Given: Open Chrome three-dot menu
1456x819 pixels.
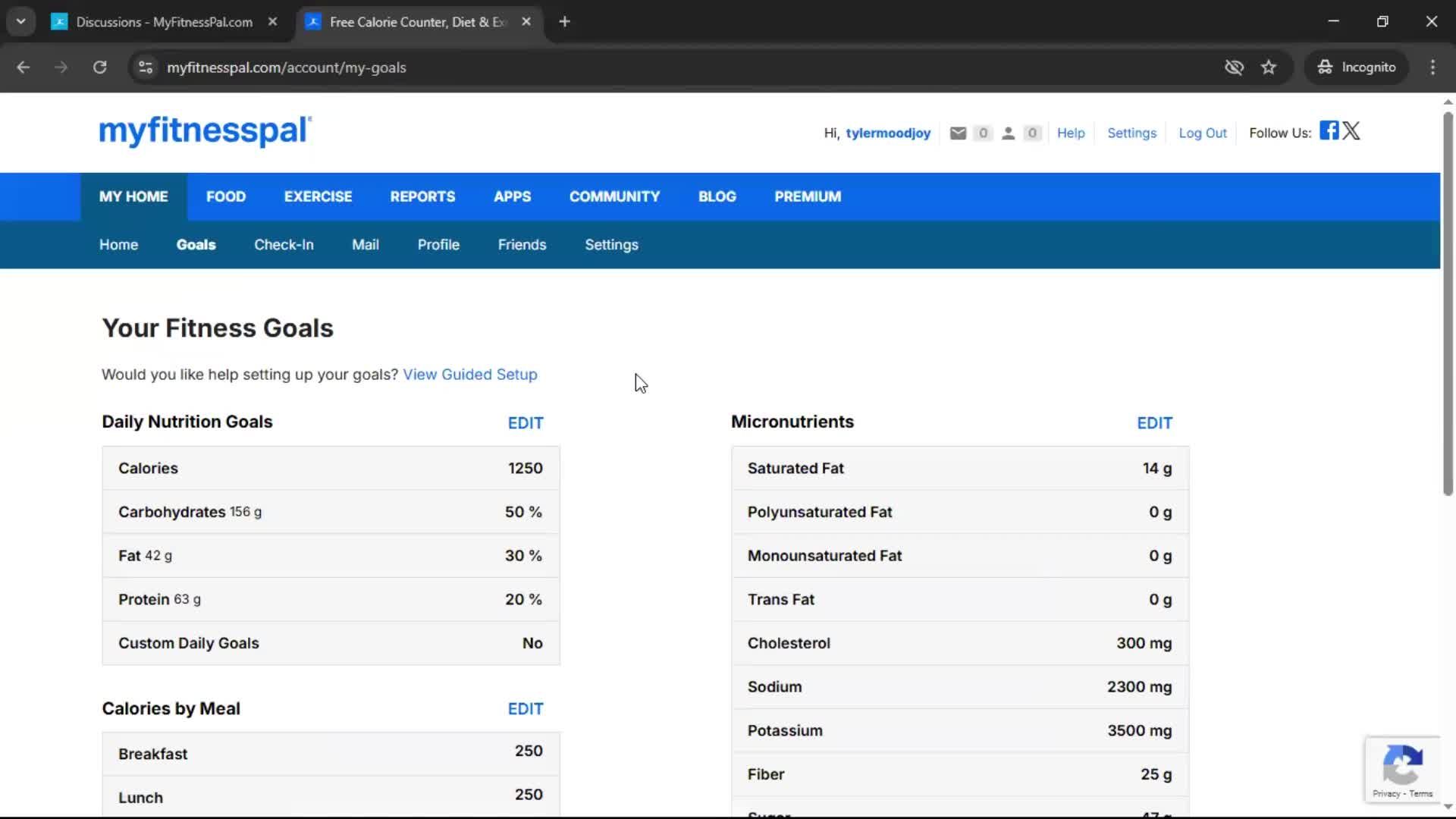Looking at the screenshot, I should click(1432, 67).
